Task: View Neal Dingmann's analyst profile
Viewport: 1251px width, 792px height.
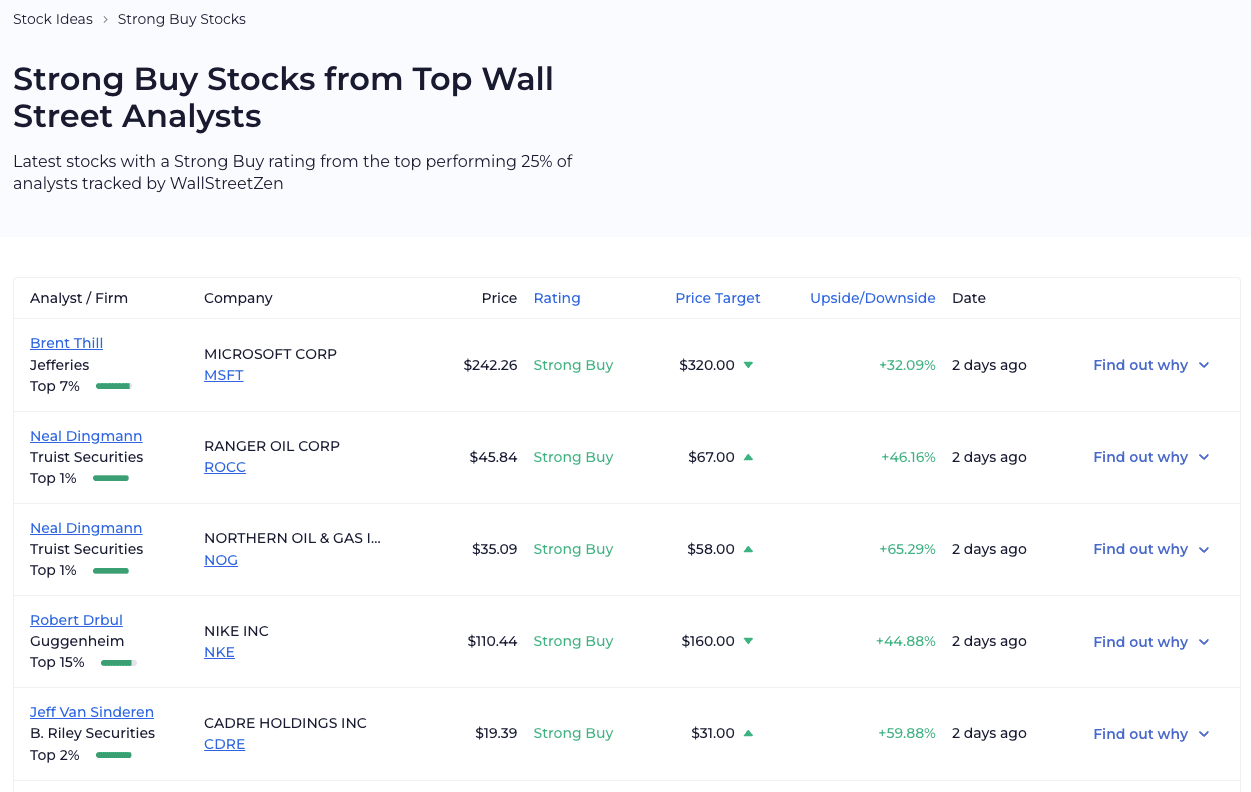Action: tap(86, 435)
